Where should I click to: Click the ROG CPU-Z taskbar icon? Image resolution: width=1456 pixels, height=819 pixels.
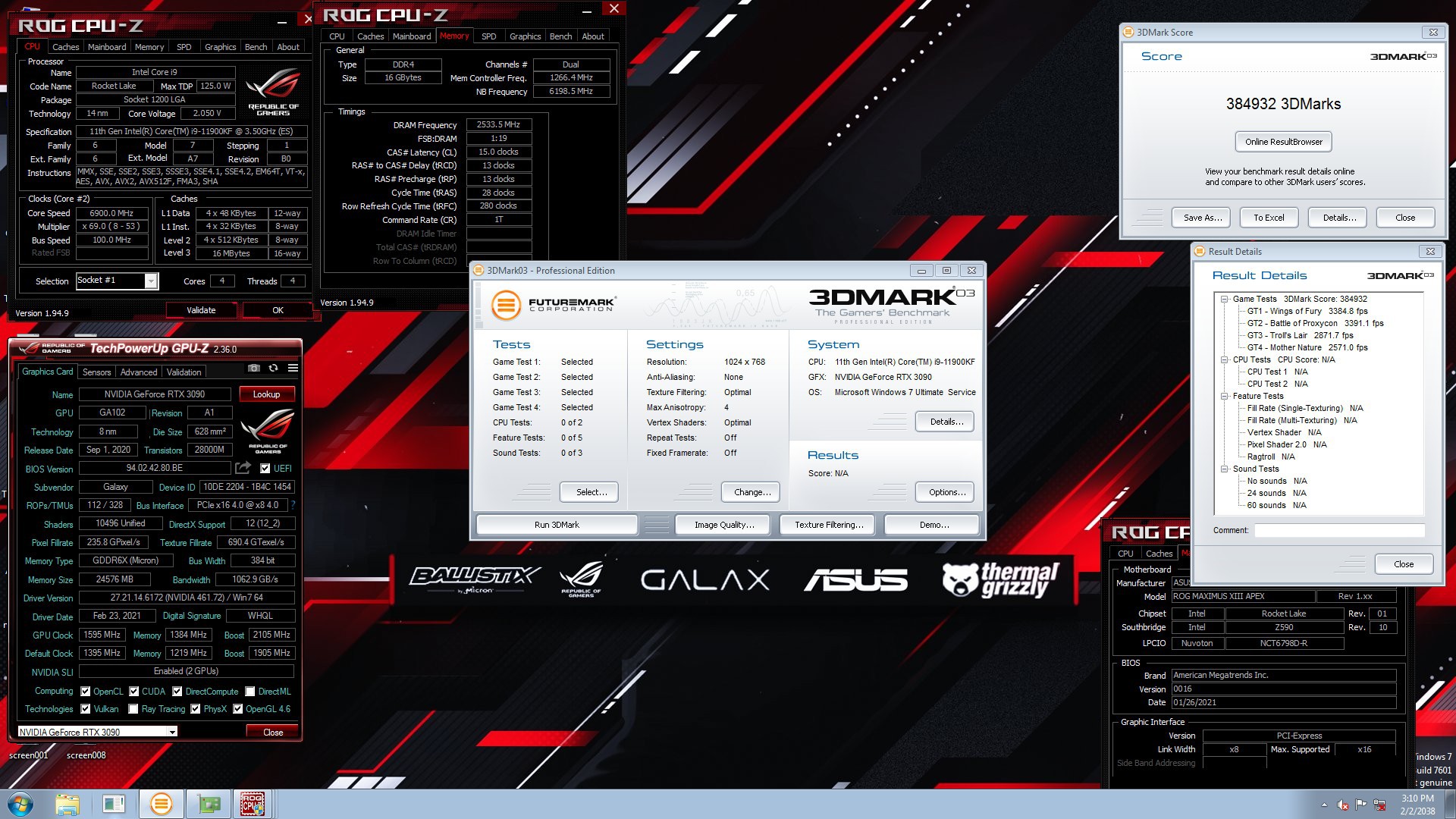pyautogui.click(x=252, y=804)
